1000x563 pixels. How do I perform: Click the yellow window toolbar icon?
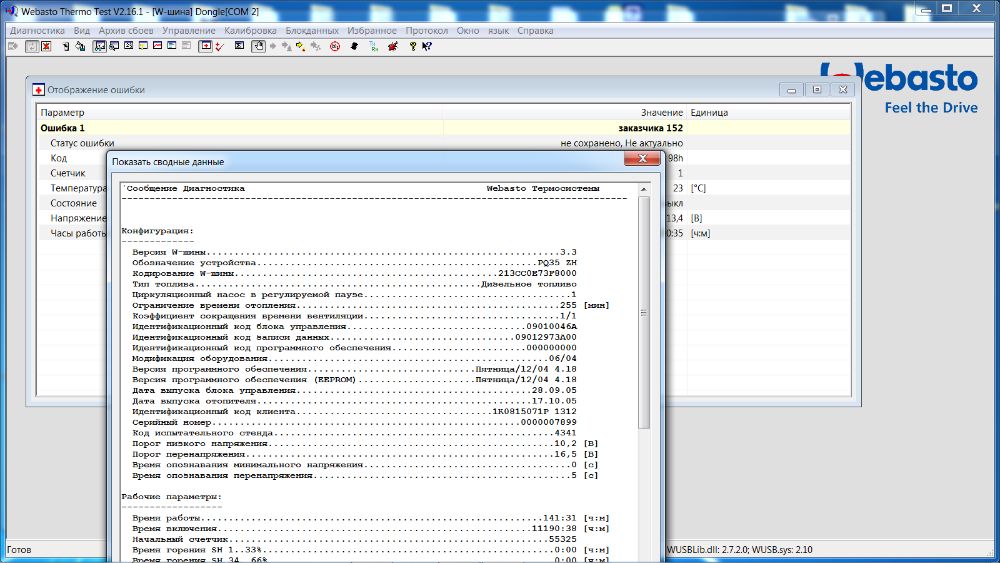143,46
